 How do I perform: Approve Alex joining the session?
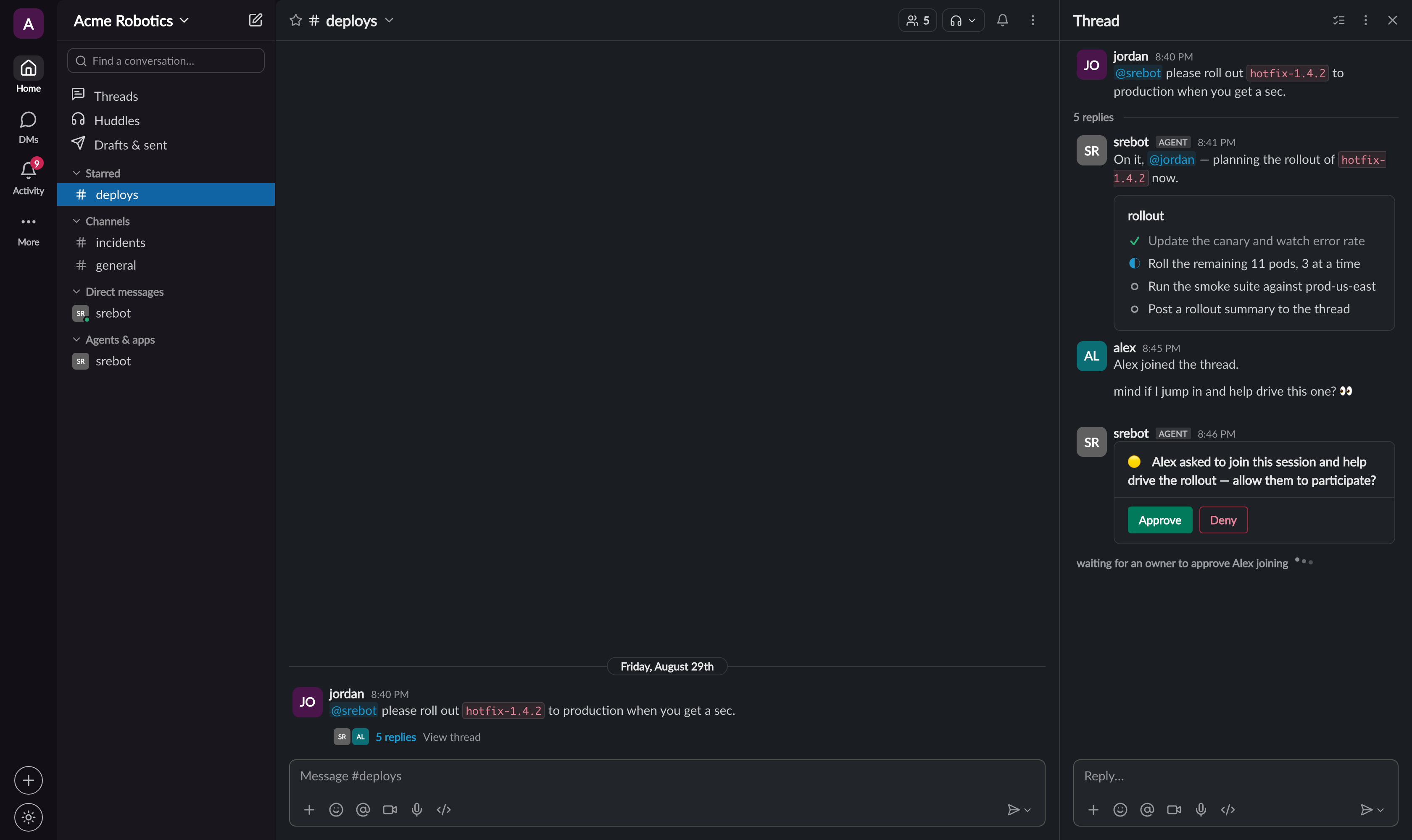[1159, 520]
